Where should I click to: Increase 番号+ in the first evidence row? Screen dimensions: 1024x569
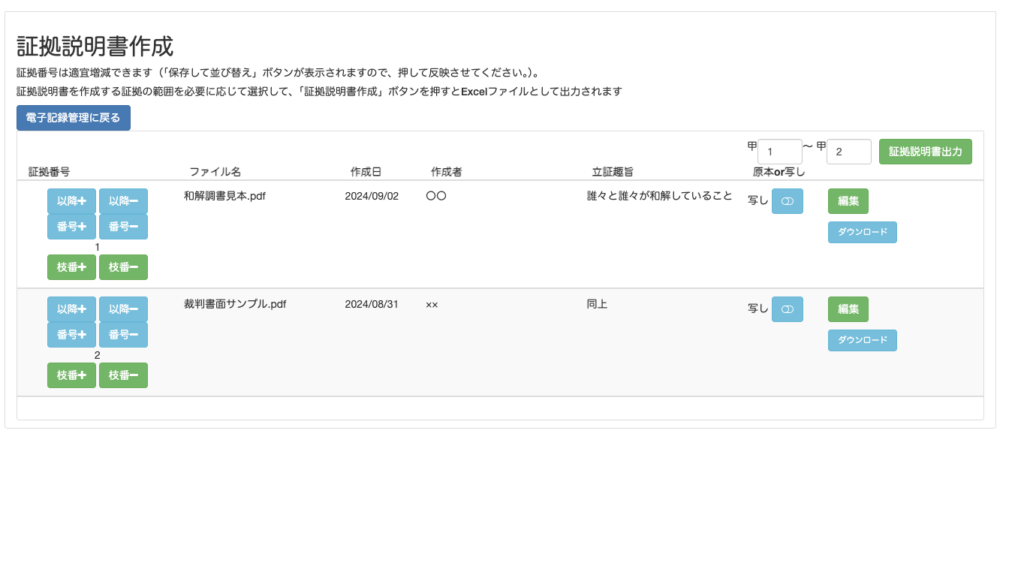point(72,227)
